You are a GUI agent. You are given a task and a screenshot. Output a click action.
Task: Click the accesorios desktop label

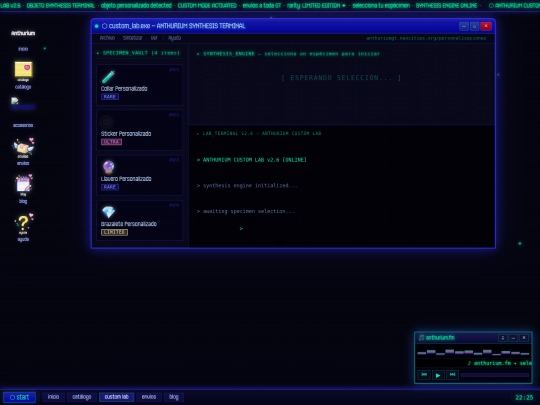(x=23, y=125)
